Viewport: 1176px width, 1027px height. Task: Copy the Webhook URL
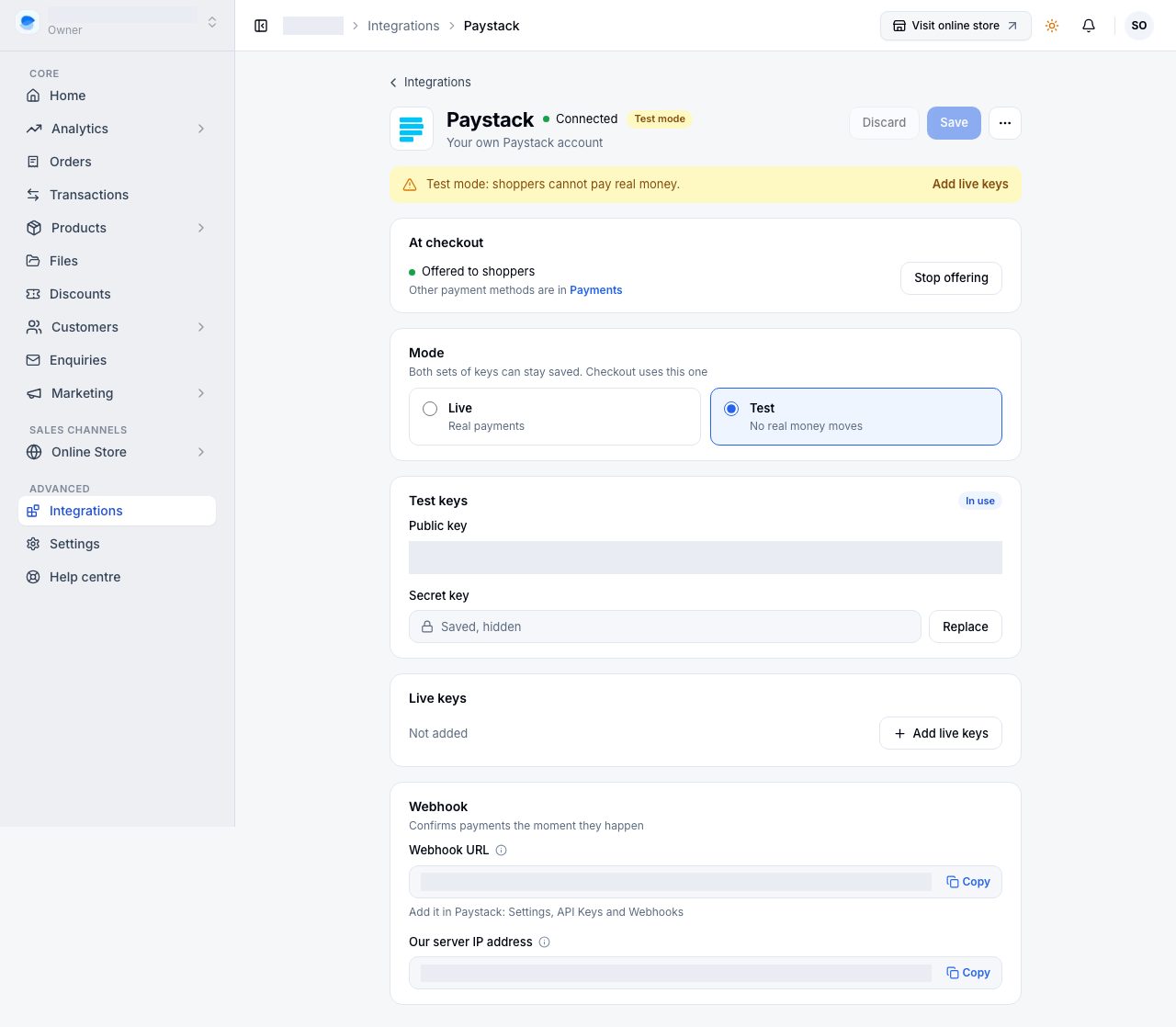point(968,882)
